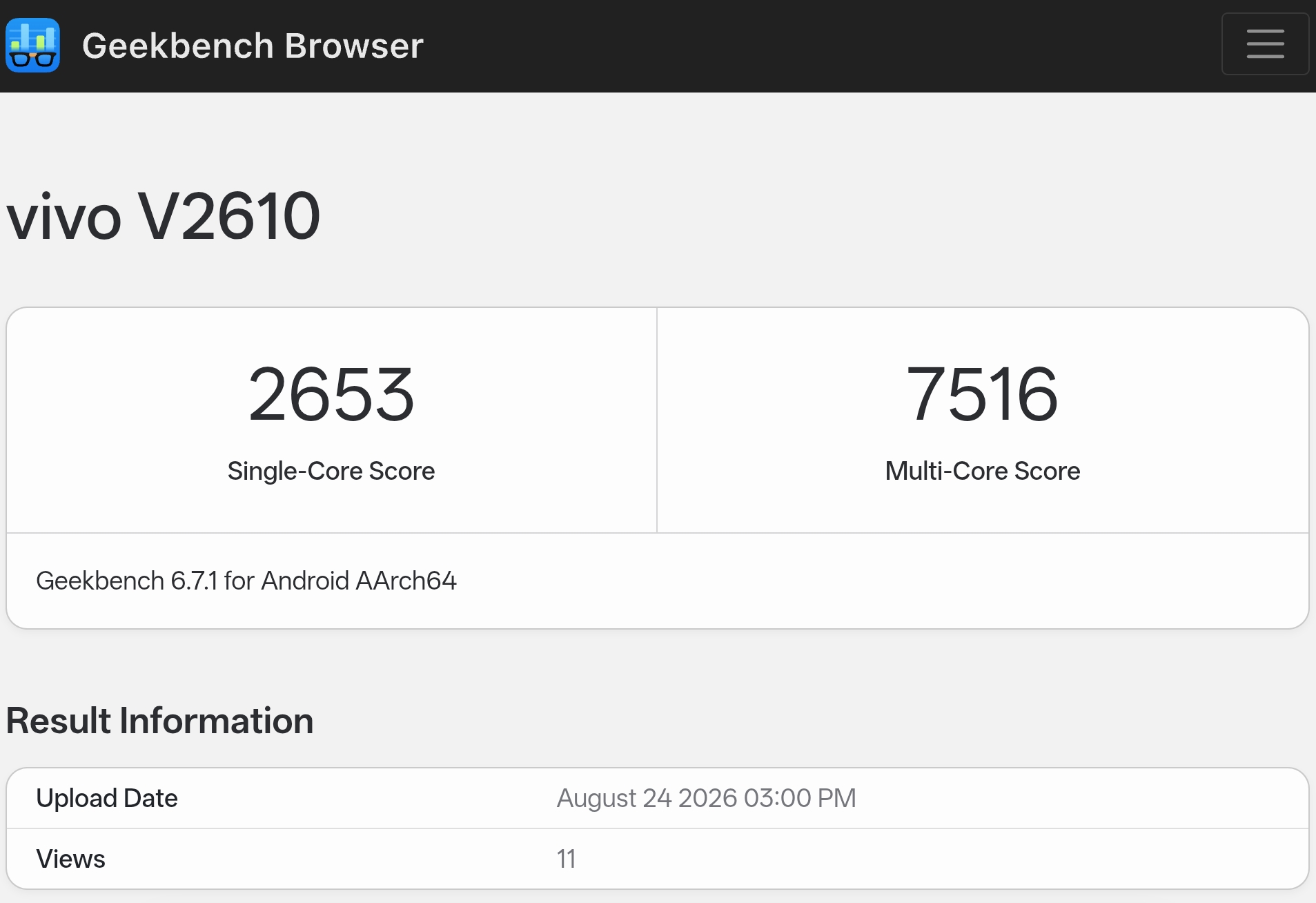Click the Result Information heading
Screen dimensions: 1316x903
click(160, 721)
